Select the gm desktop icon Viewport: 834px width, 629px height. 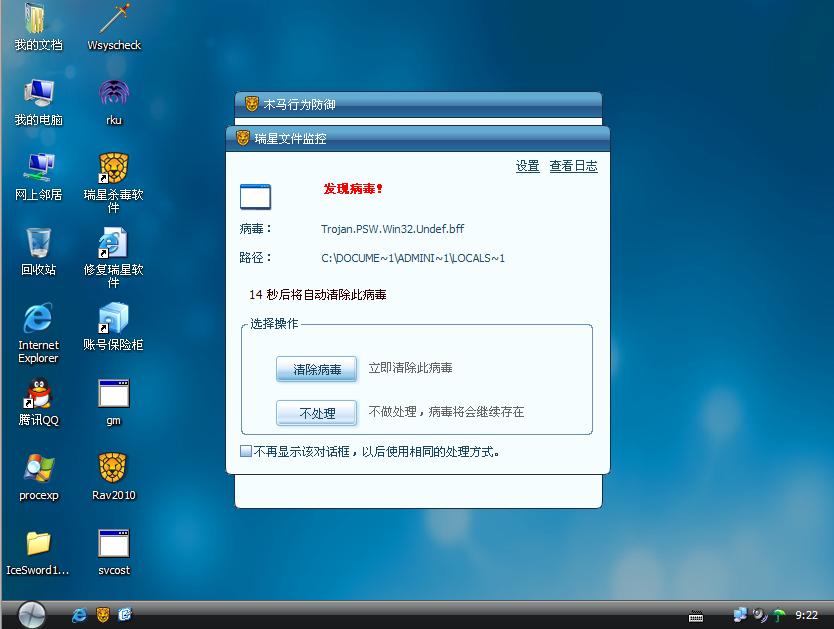coord(114,402)
